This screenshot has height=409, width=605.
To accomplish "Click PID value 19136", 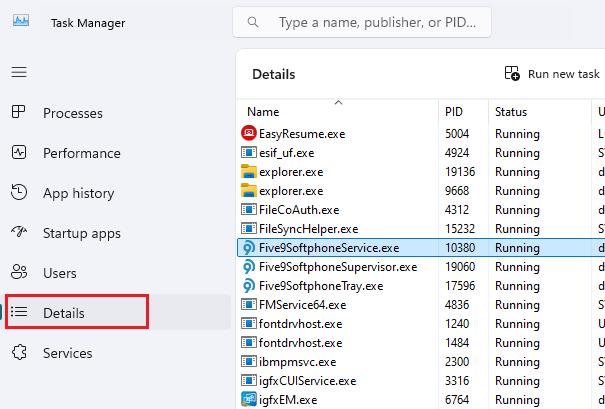I will [x=460, y=172].
